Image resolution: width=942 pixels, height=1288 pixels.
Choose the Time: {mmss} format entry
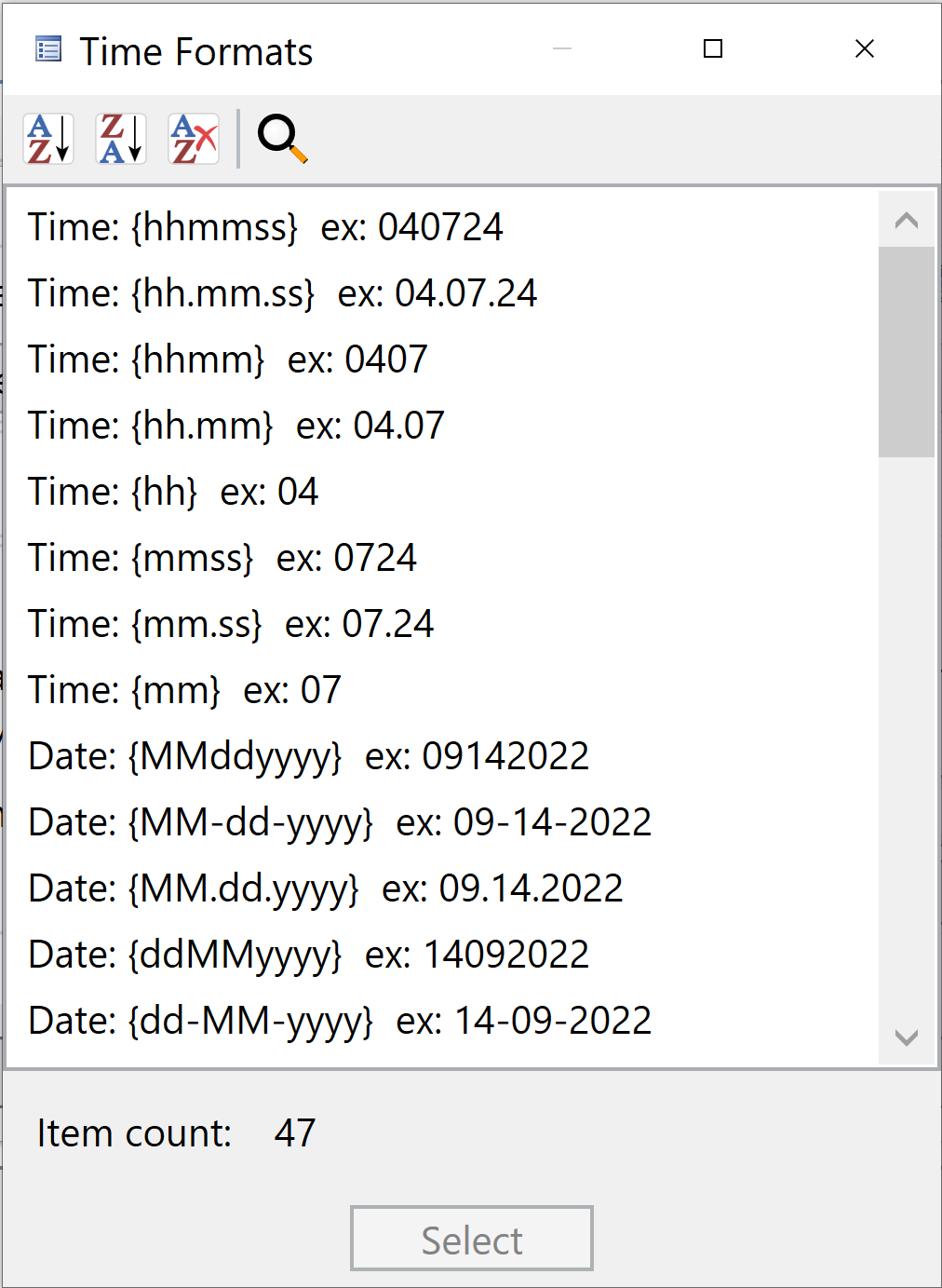222,558
